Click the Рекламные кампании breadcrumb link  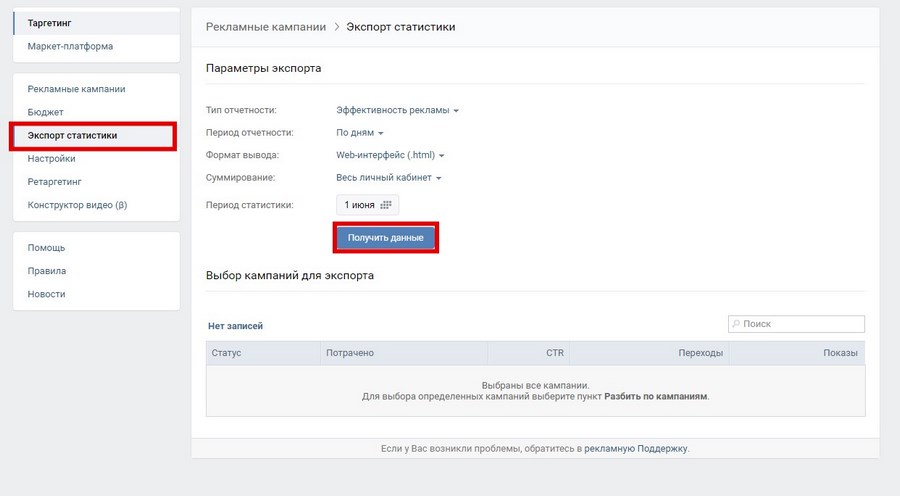tap(266, 27)
